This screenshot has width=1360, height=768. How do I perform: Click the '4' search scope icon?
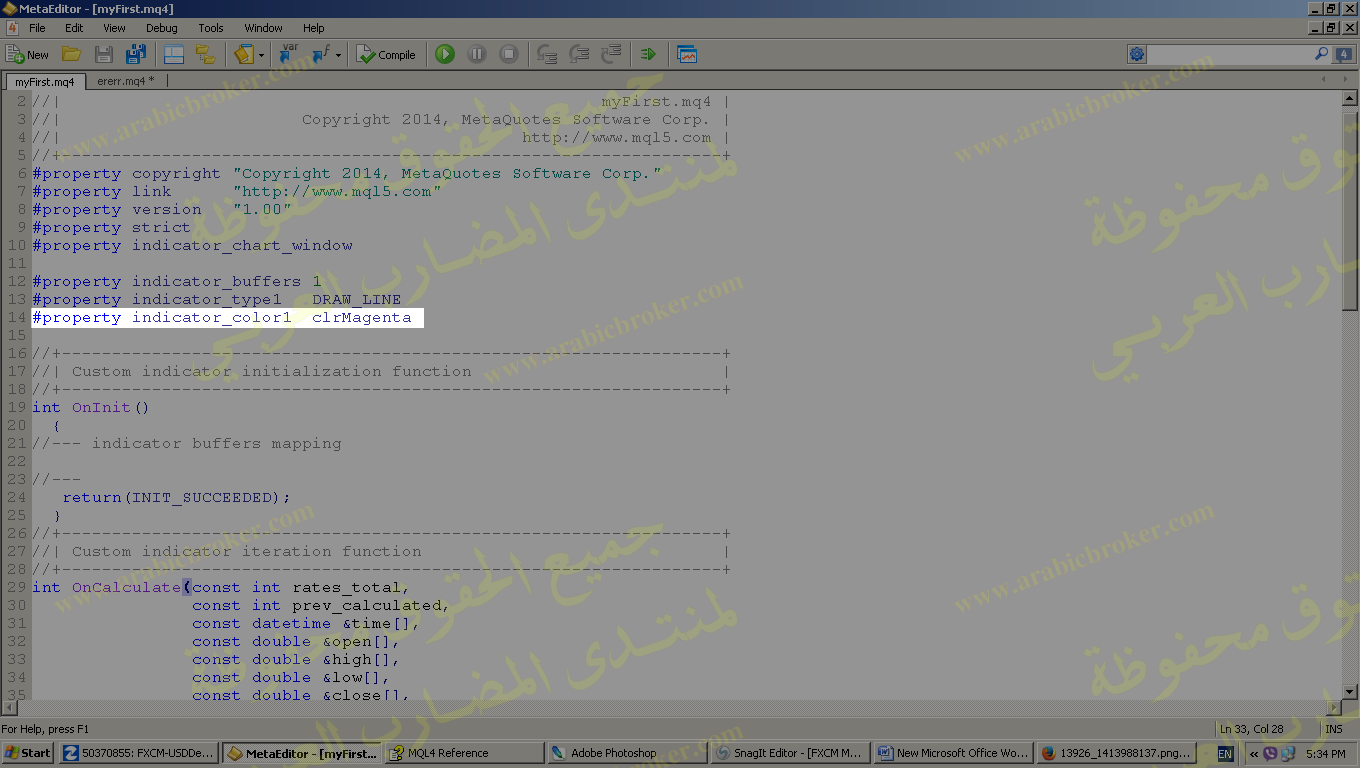click(1344, 54)
